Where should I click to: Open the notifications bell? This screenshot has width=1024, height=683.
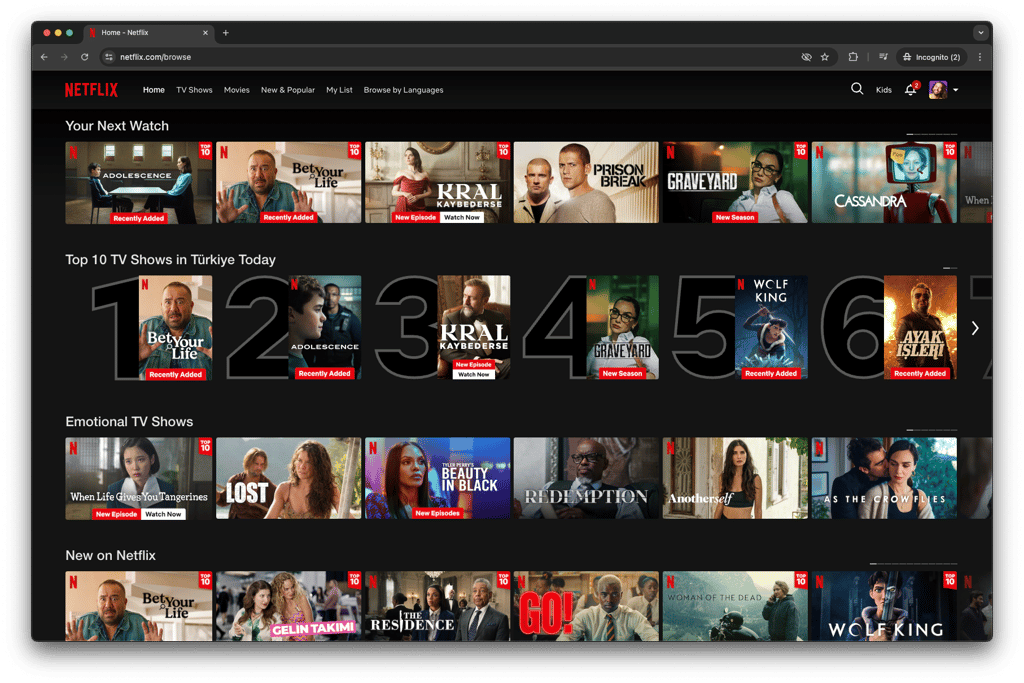[x=910, y=89]
